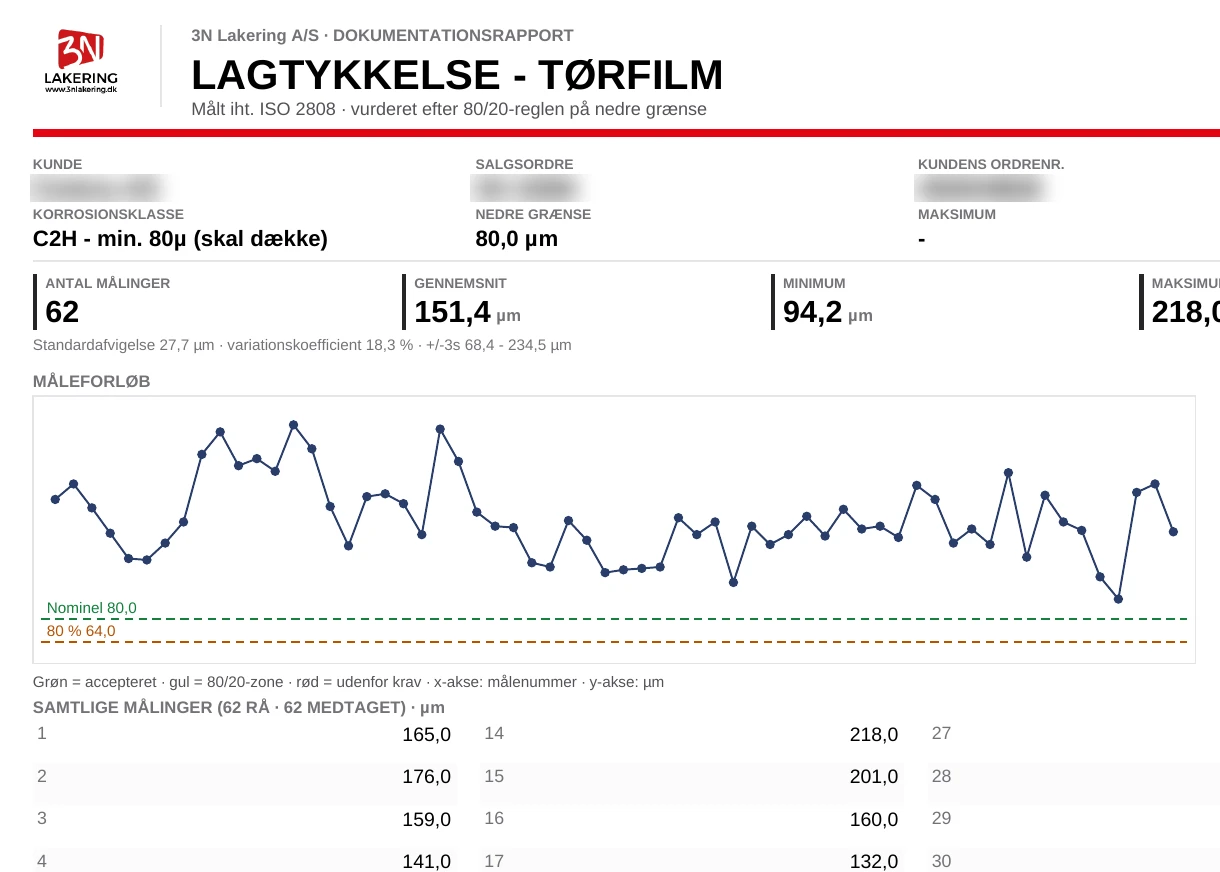
Task: Click the '80 % 64,0' chart line label
Action: 81,631
